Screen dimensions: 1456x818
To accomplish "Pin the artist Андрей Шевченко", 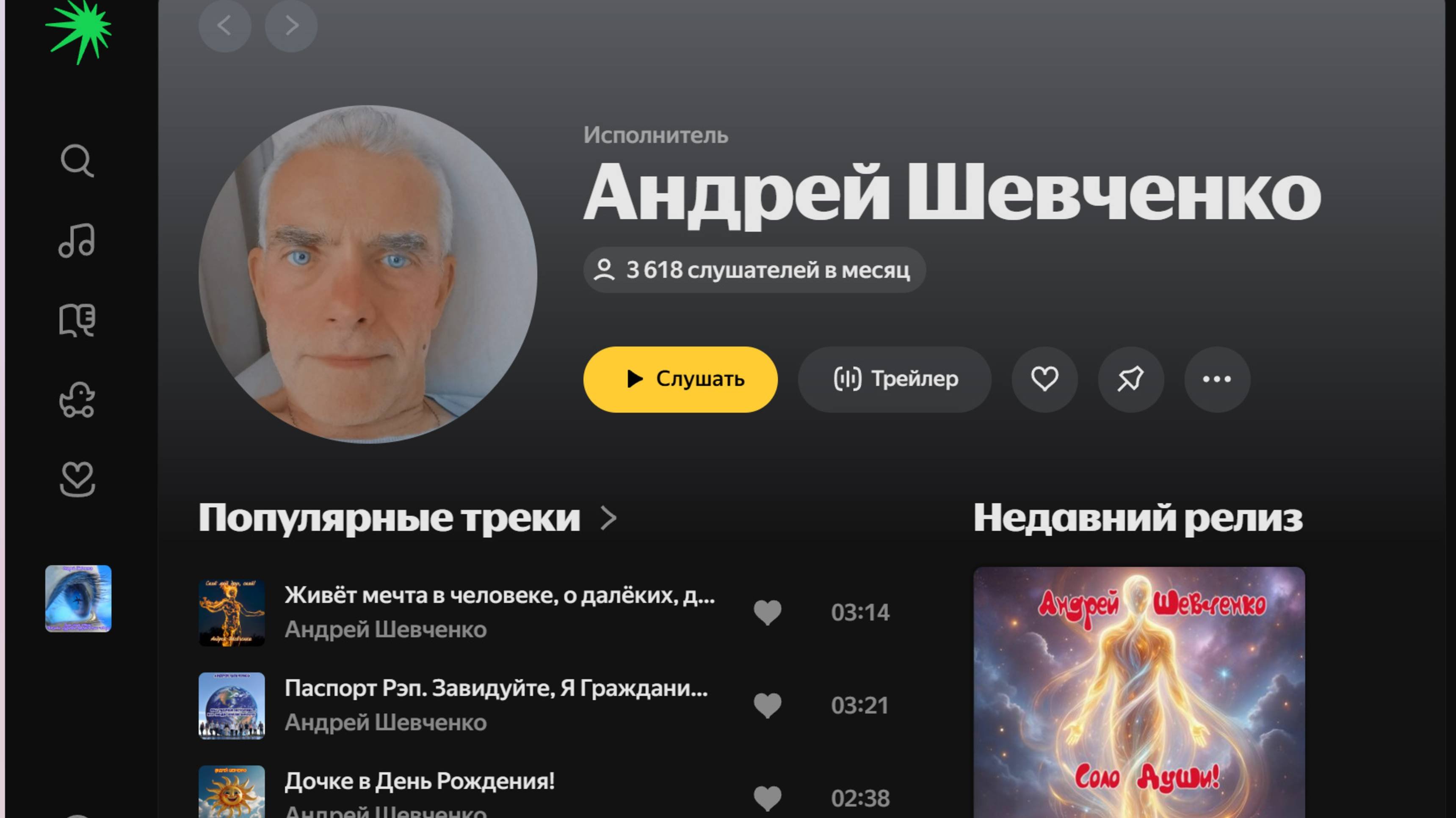I will pos(1130,379).
